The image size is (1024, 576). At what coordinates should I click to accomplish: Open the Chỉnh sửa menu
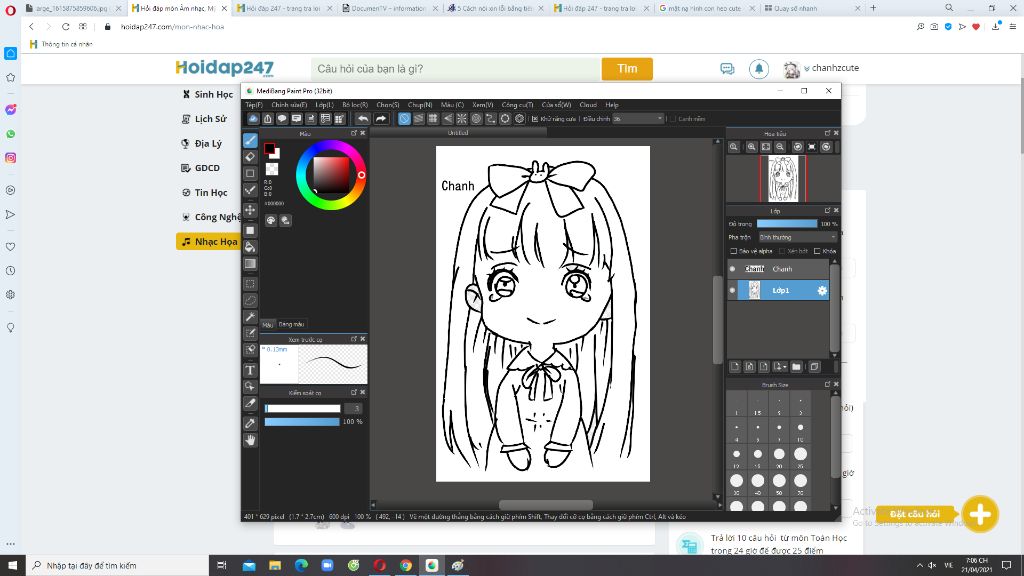[289, 104]
